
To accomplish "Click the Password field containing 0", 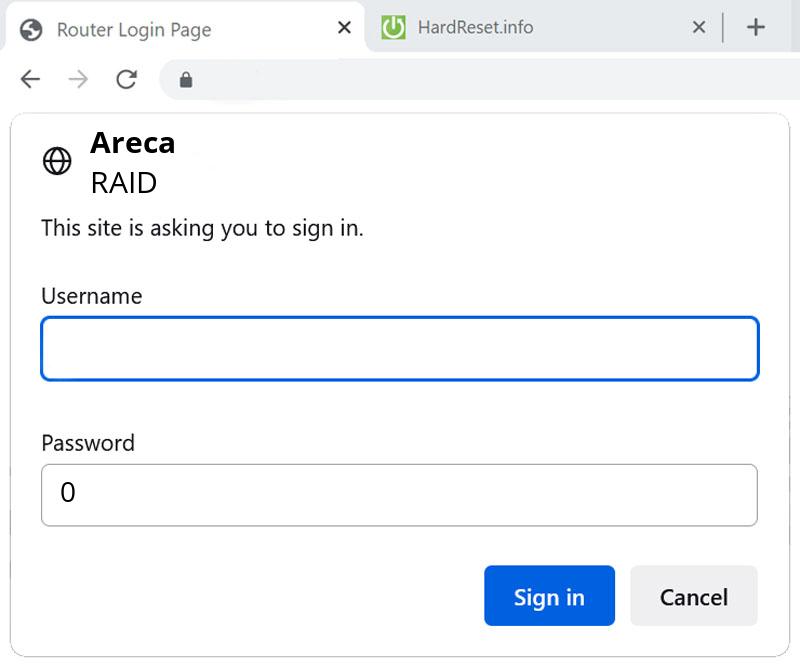I will pos(400,494).
